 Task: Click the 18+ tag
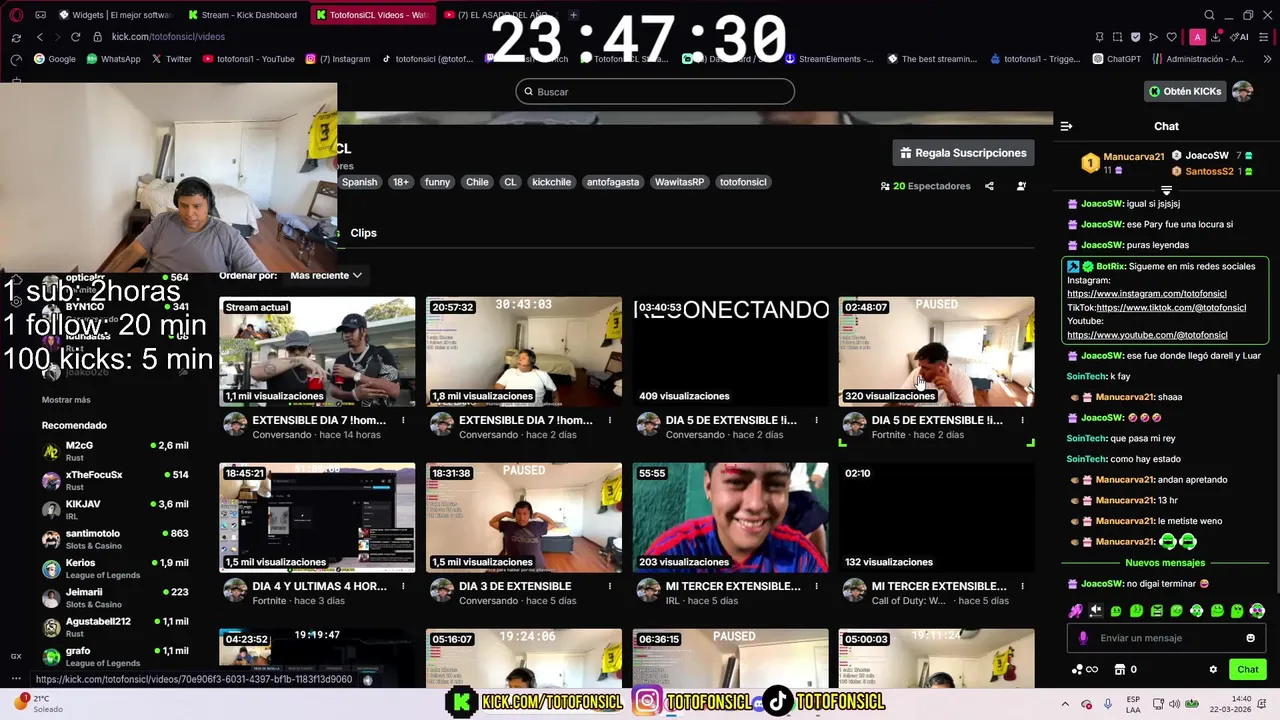pyautogui.click(x=401, y=182)
